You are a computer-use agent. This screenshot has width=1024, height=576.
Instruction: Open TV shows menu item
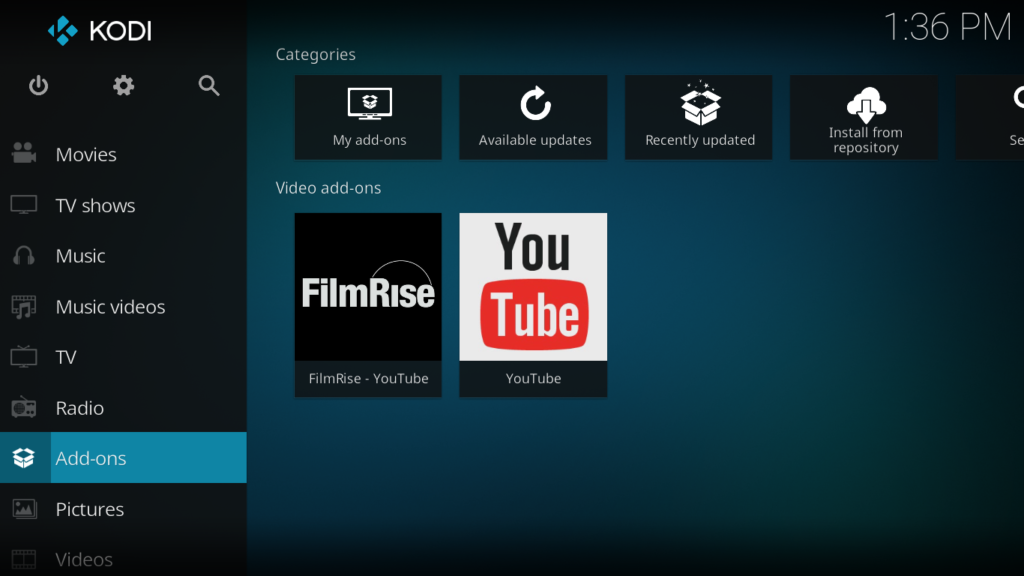click(x=123, y=205)
